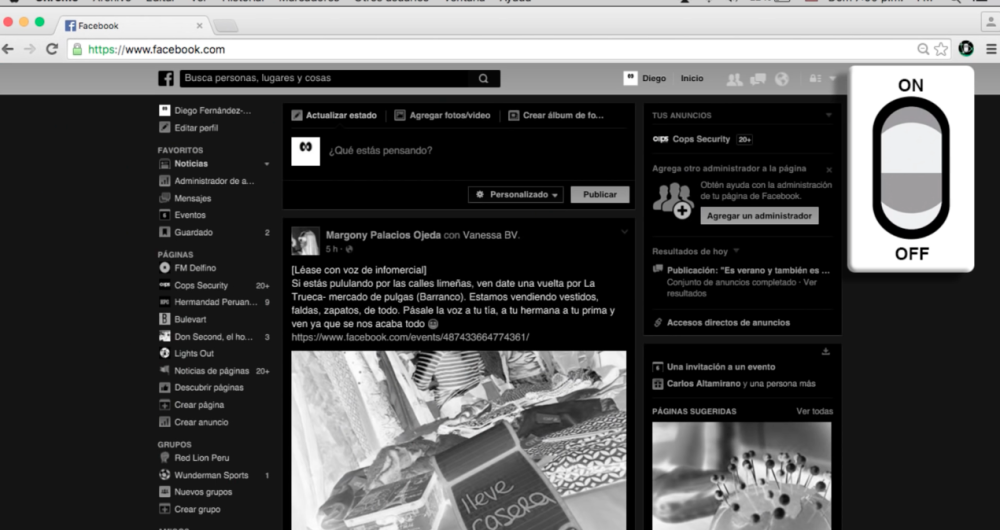Go to Inicio in top bar
Viewport: 1000px width, 530px height.
point(692,78)
